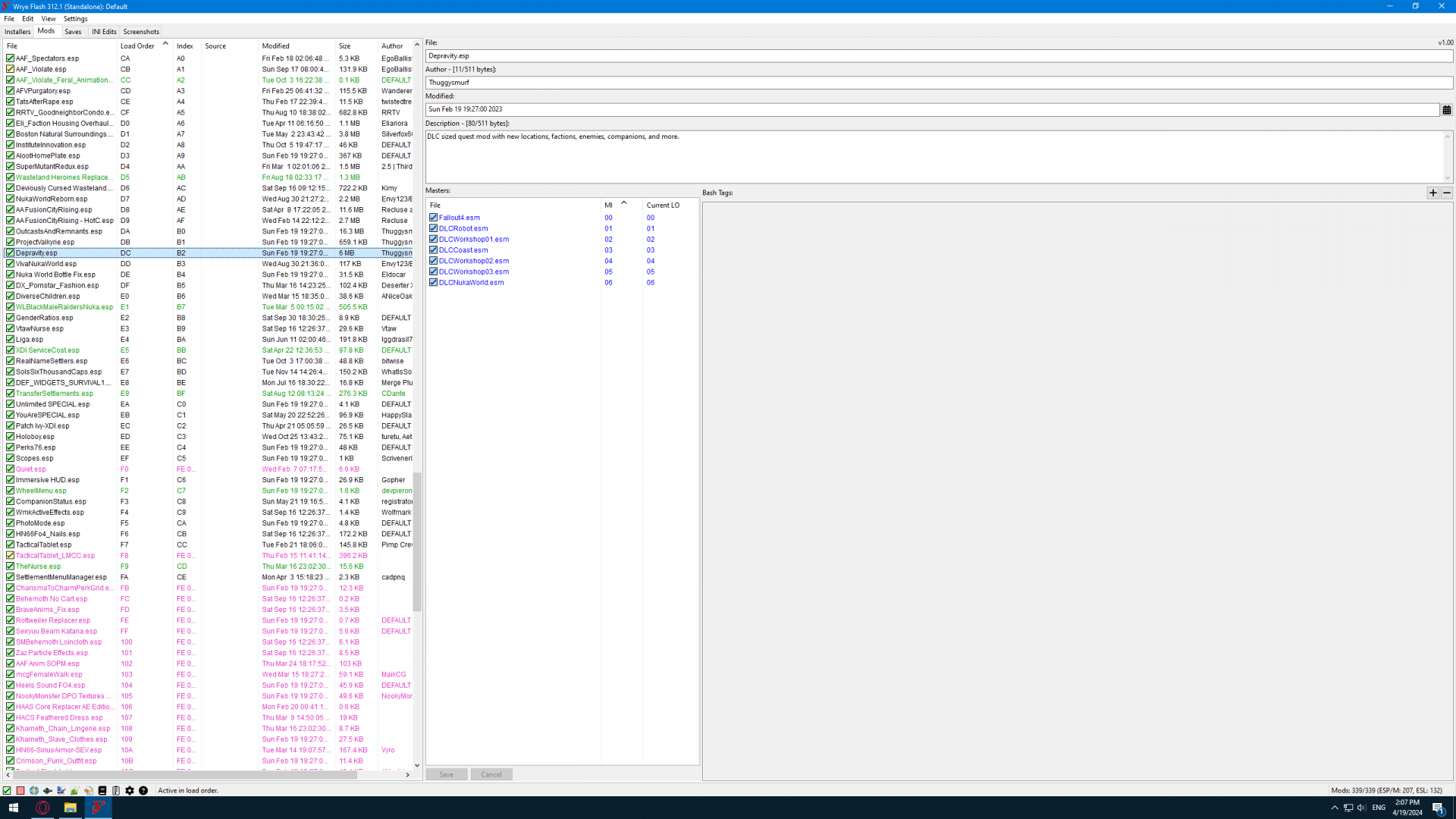Click the green checkmark status bar icon
This screenshot has height=819, width=1456.
[7, 790]
